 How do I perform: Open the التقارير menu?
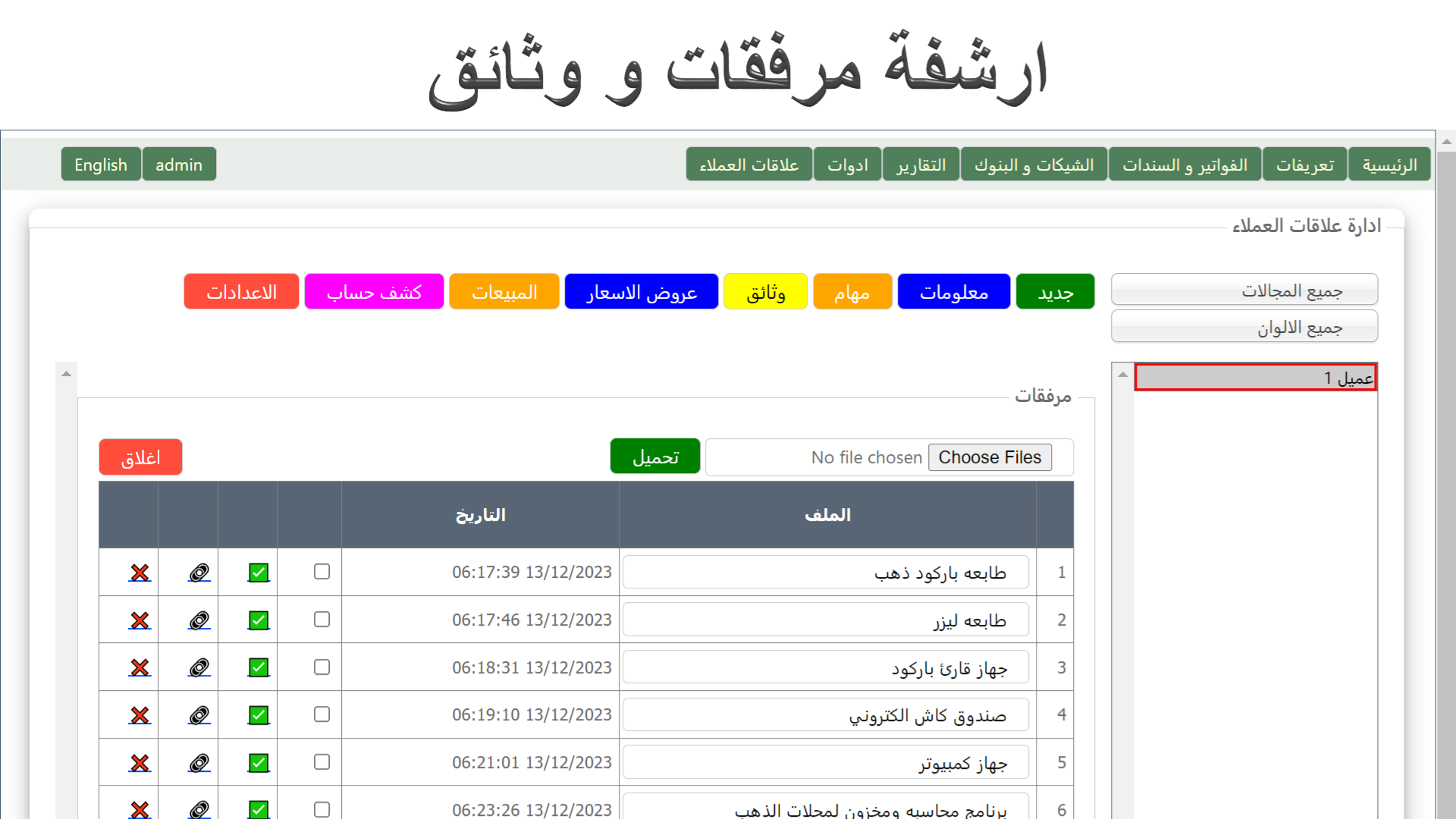tap(921, 165)
